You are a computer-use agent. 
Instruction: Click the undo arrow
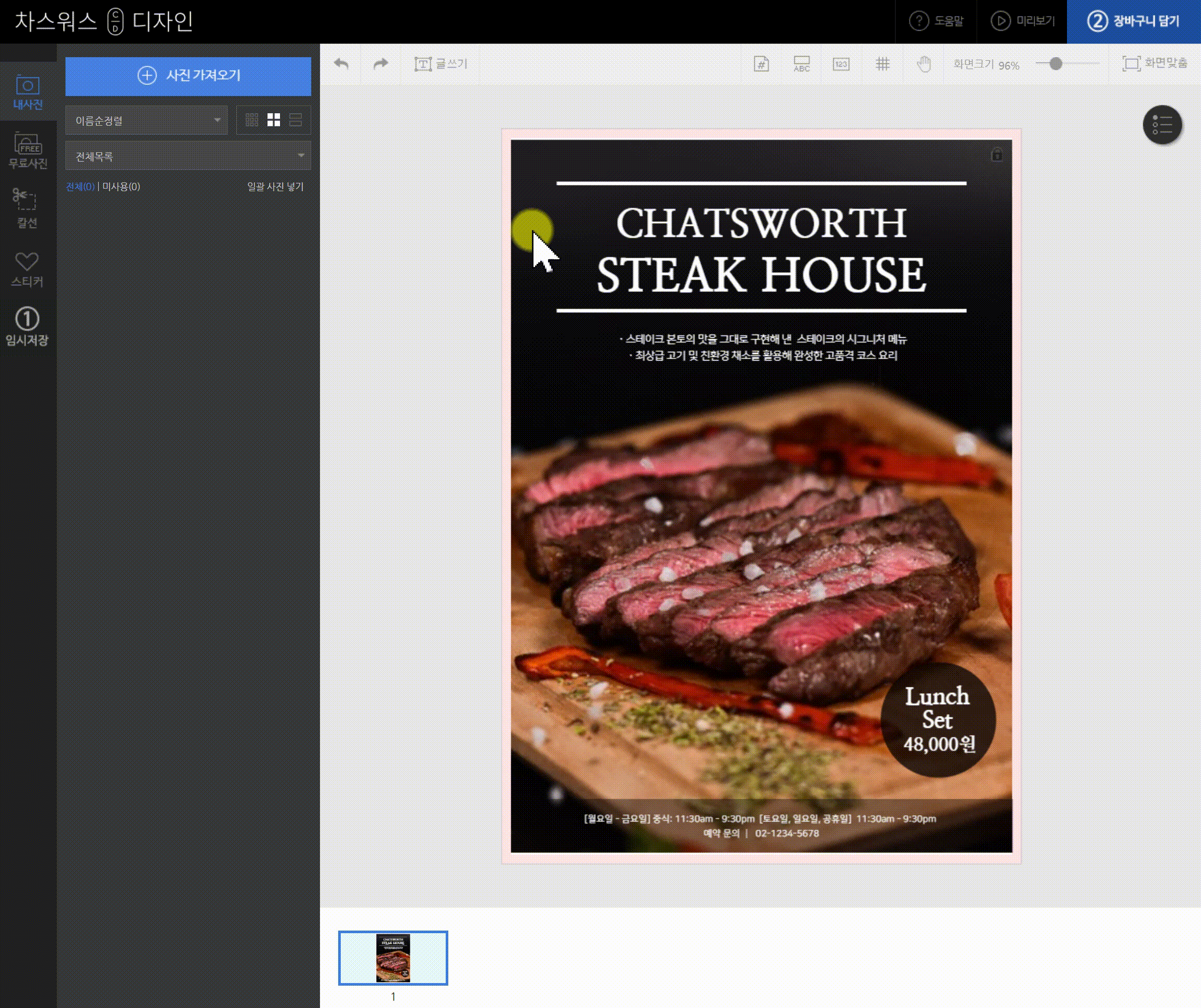[341, 64]
